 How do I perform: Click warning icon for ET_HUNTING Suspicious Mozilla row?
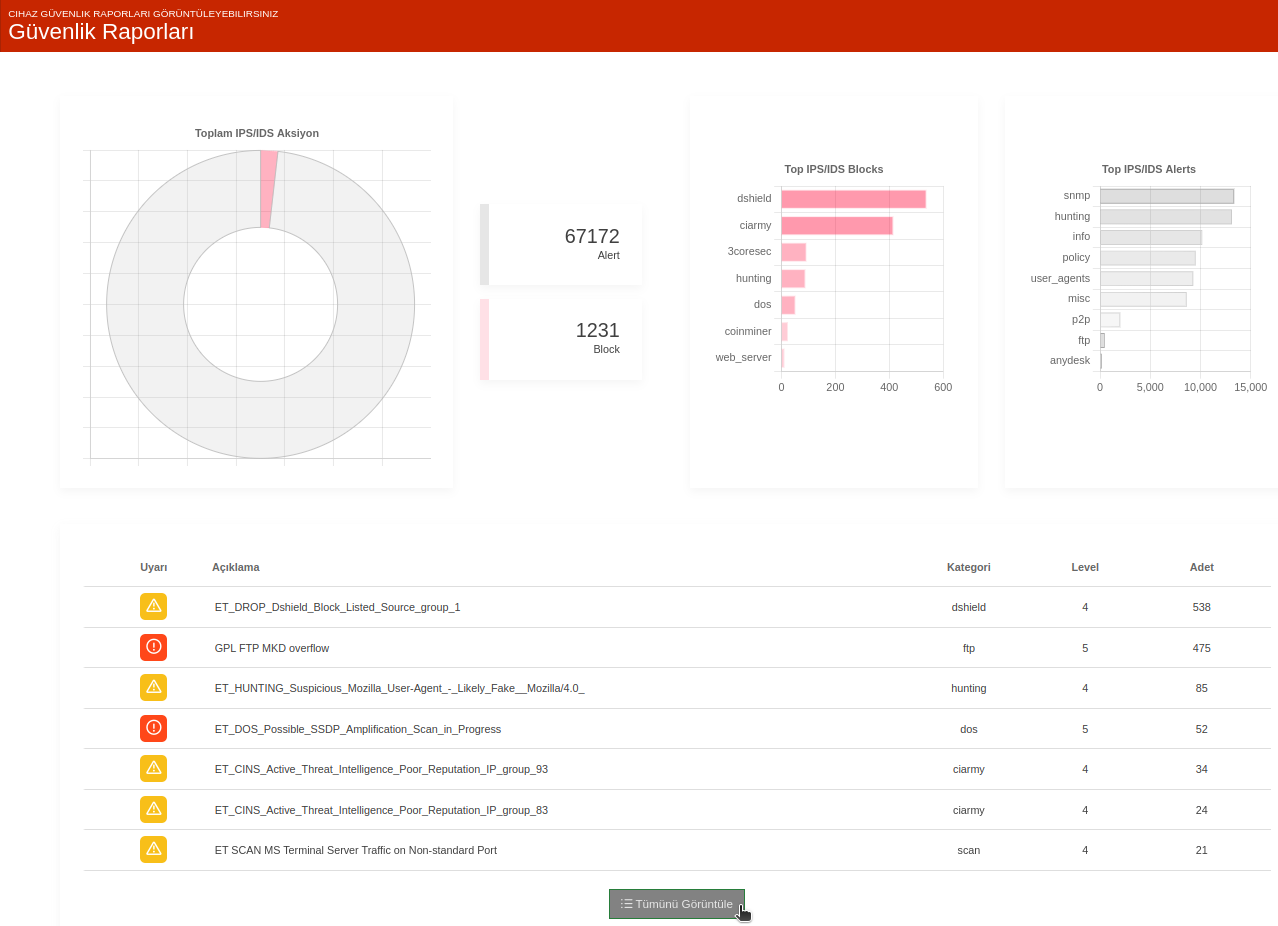coord(153,687)
